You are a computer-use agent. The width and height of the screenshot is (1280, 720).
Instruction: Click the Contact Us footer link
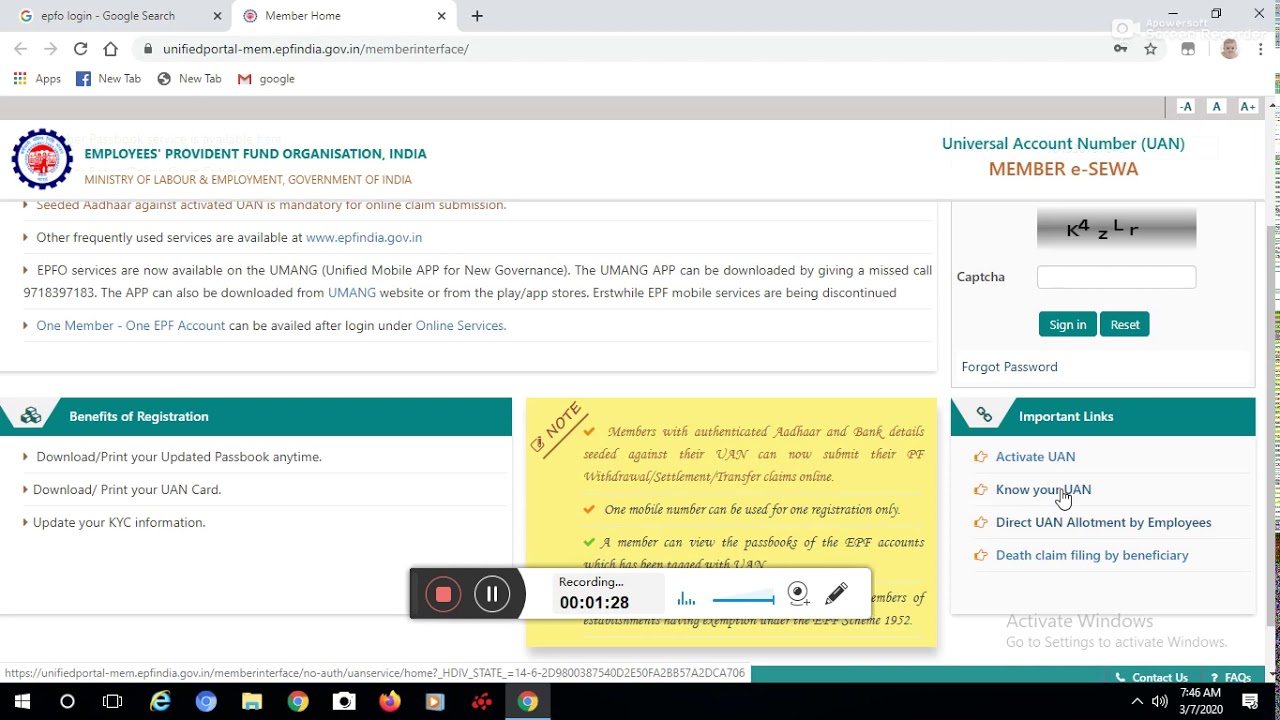[1151, 677]
